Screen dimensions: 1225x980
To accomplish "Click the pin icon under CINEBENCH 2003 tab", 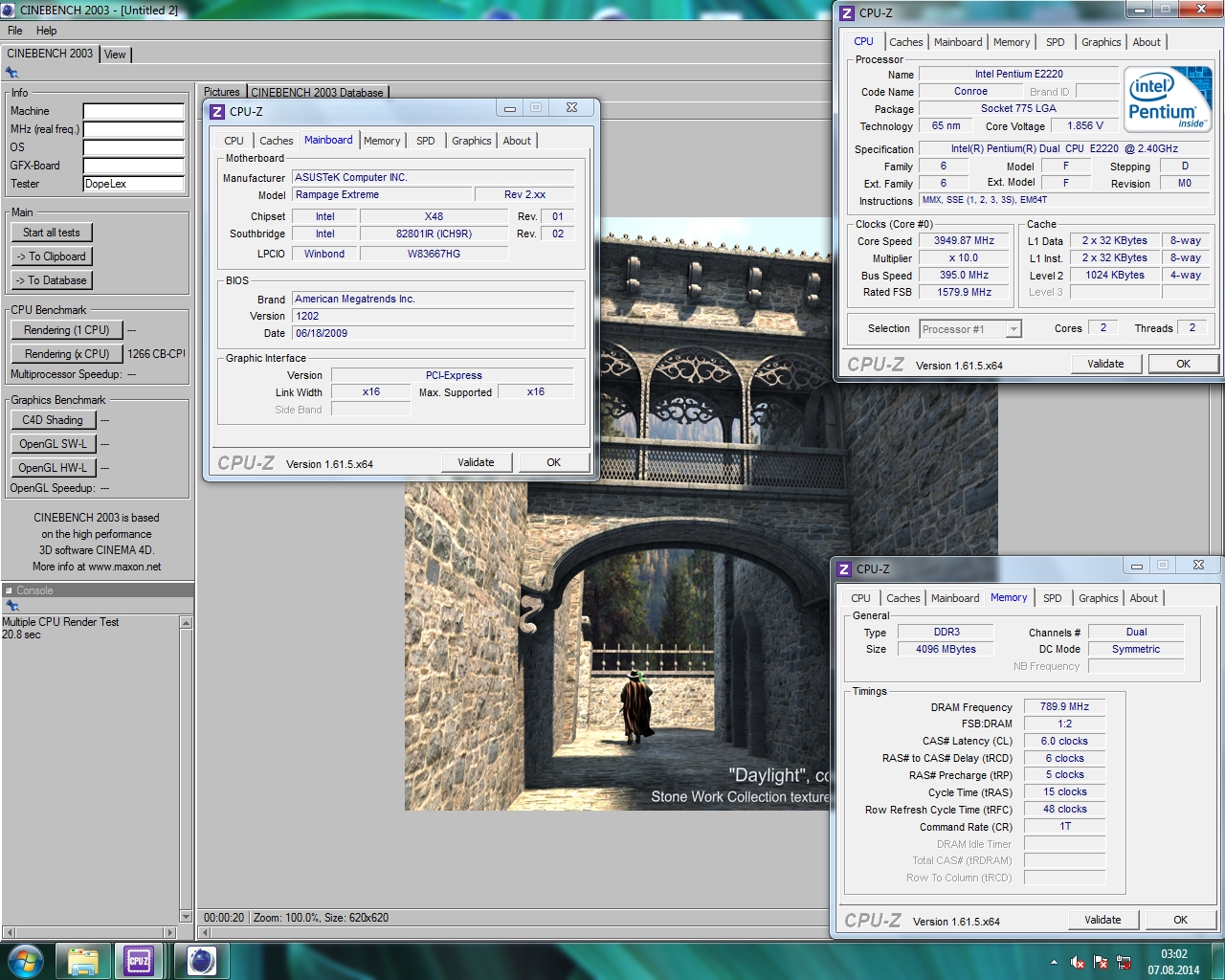I will click(11, 73).
